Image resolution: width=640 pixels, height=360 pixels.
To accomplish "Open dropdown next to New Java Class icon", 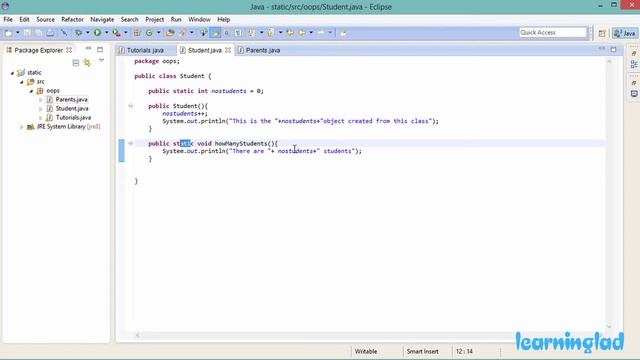I will pos(158,33).
